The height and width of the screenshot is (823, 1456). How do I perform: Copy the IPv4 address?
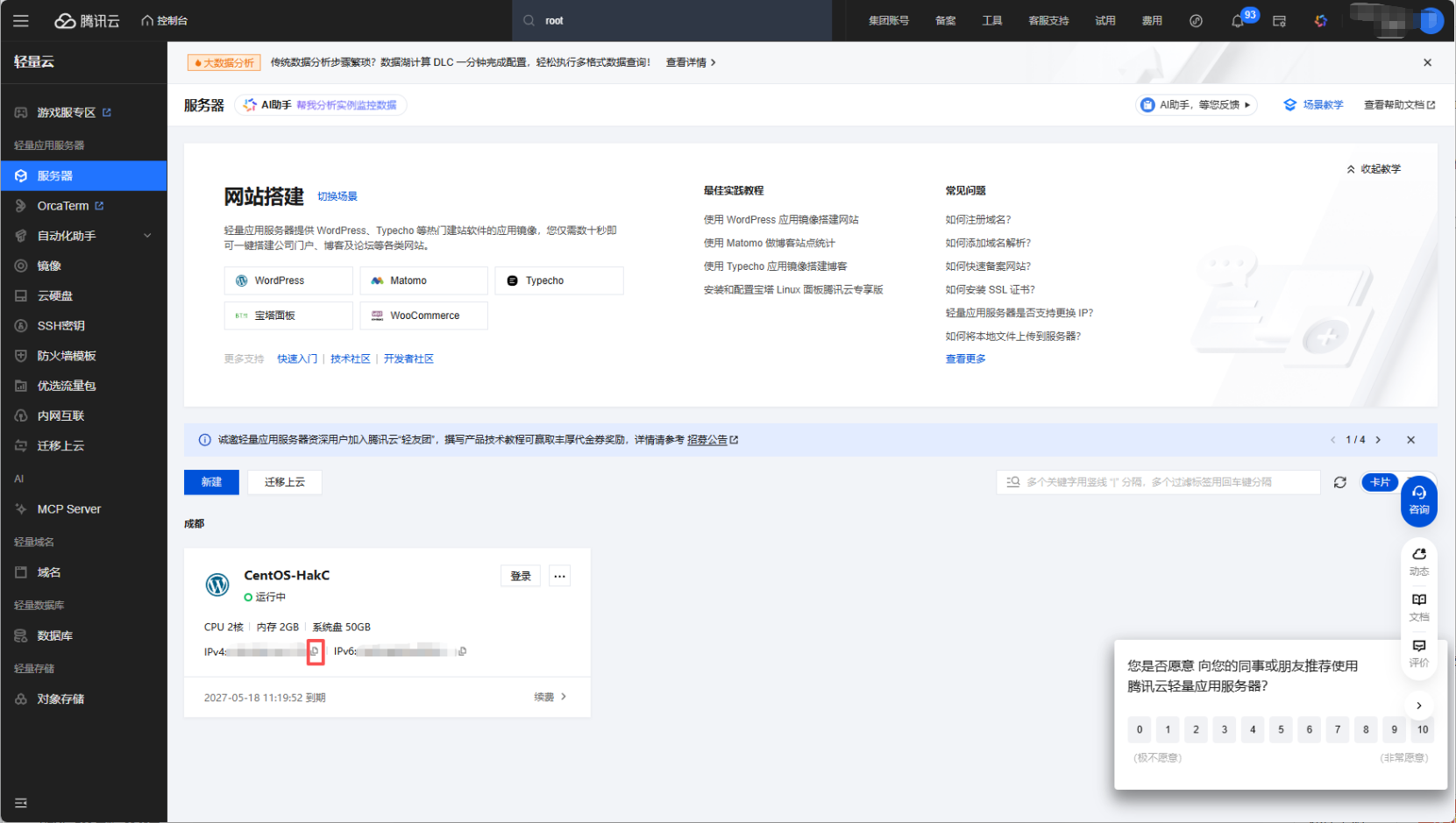[315, 651]
